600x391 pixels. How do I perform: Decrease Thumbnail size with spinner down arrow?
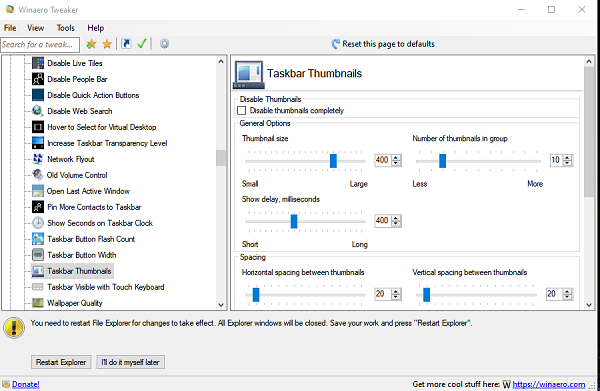click(396, 163)
